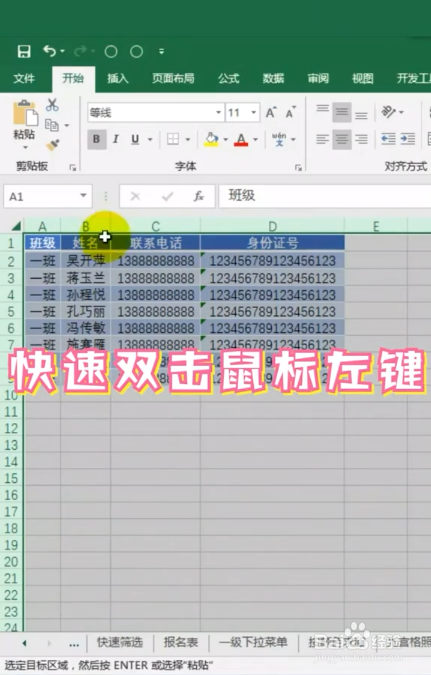
Task: Open the 数据 ribbon tab
Action: point(273,78)
